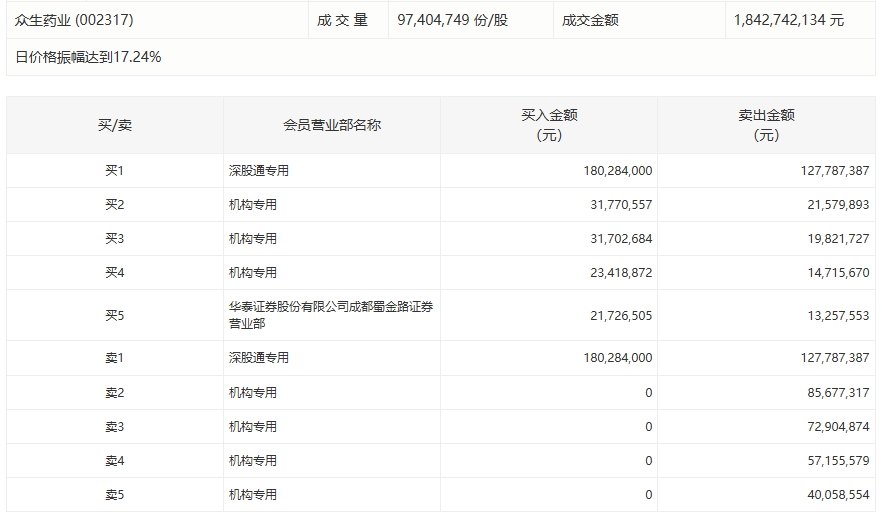Click sell amount 40,058,554 in 卖5 row
This screenshot has width=882, height=519.
click(x=834, y=495)
